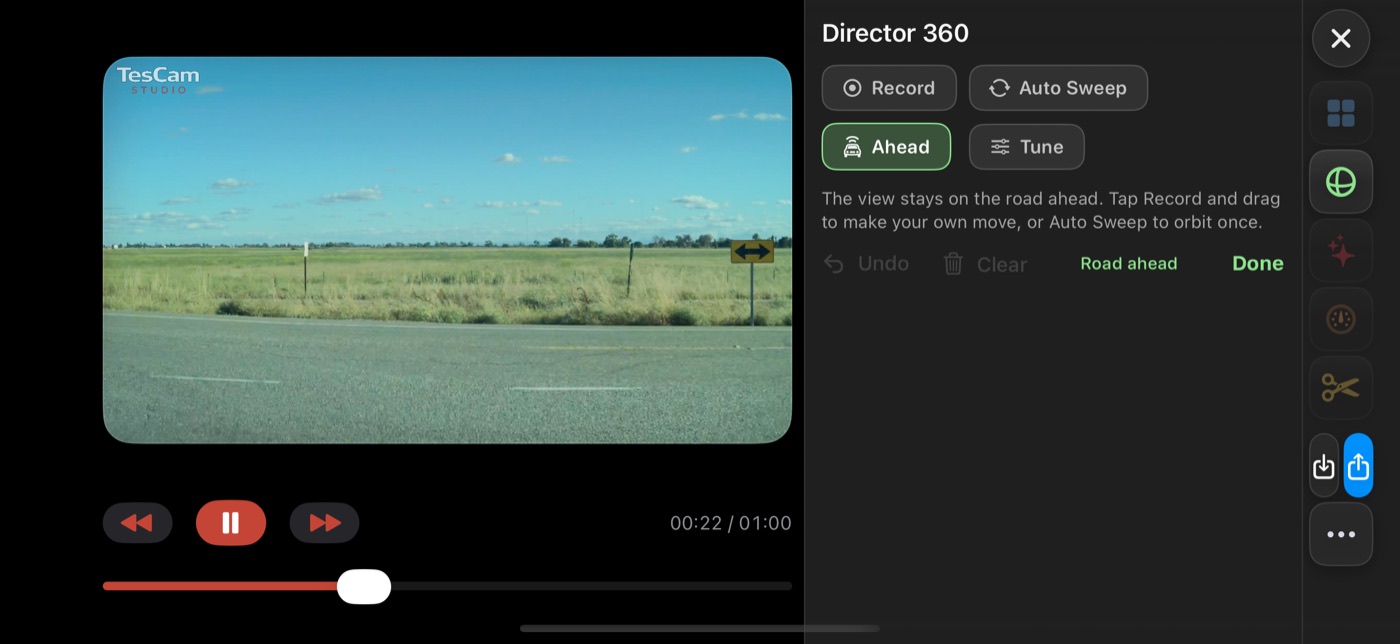Close the Director 360 panel
Image resolution: width=1400 pixels, height=644 pixels.
(x=1341, y=39)
